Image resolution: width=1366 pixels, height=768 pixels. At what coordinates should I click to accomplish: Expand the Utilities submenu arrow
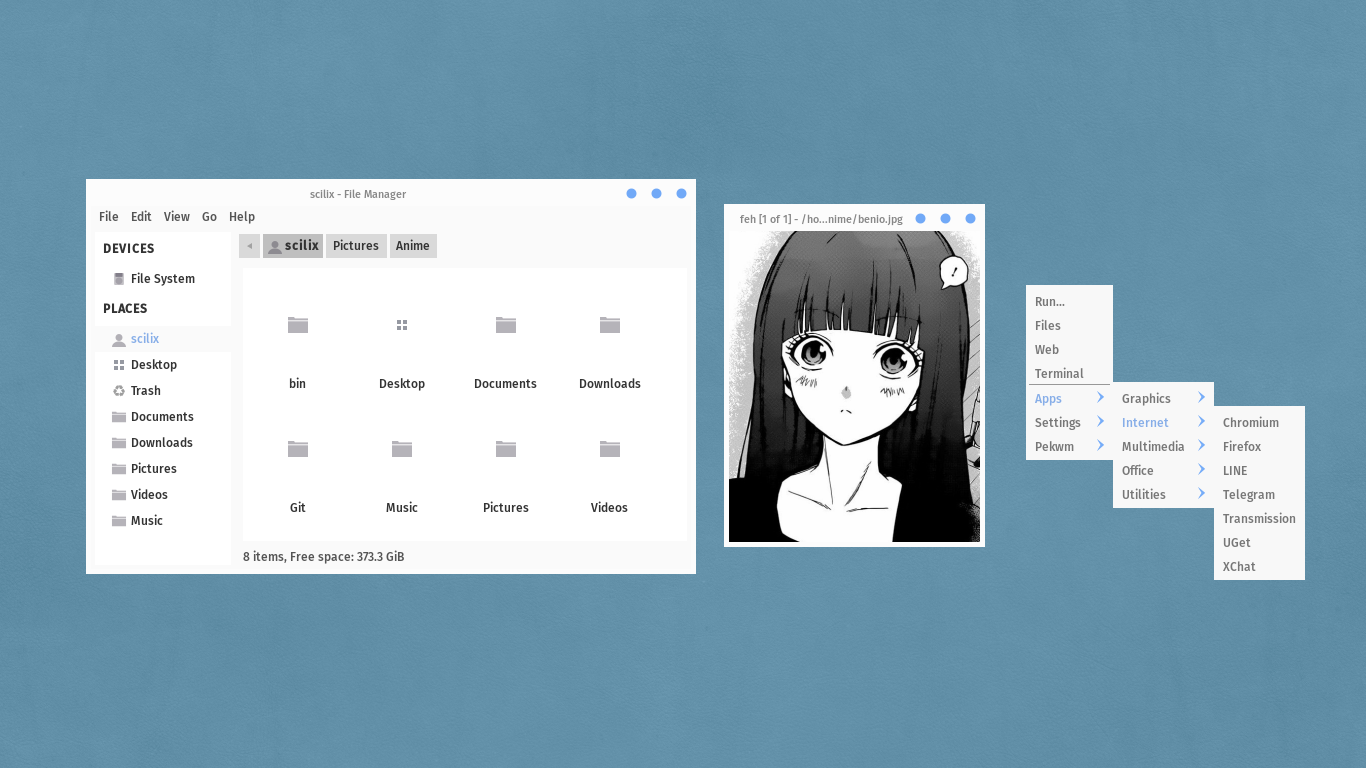coord(1201,494)
